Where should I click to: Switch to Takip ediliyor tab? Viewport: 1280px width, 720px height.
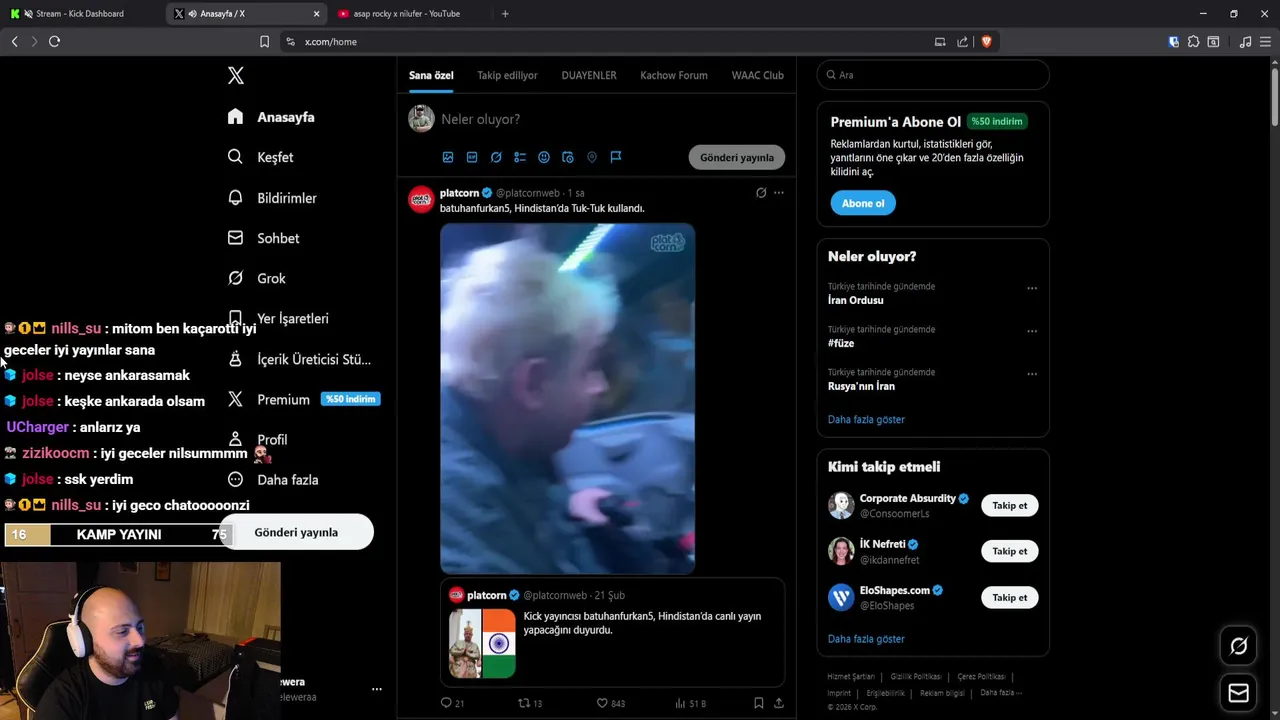click(507, 75)
